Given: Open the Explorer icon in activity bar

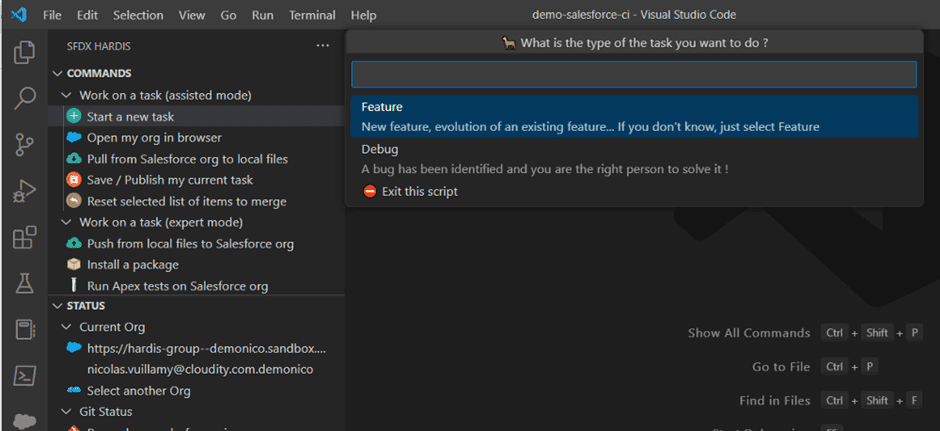Looking at the screenshot, I should coord(24,52).
